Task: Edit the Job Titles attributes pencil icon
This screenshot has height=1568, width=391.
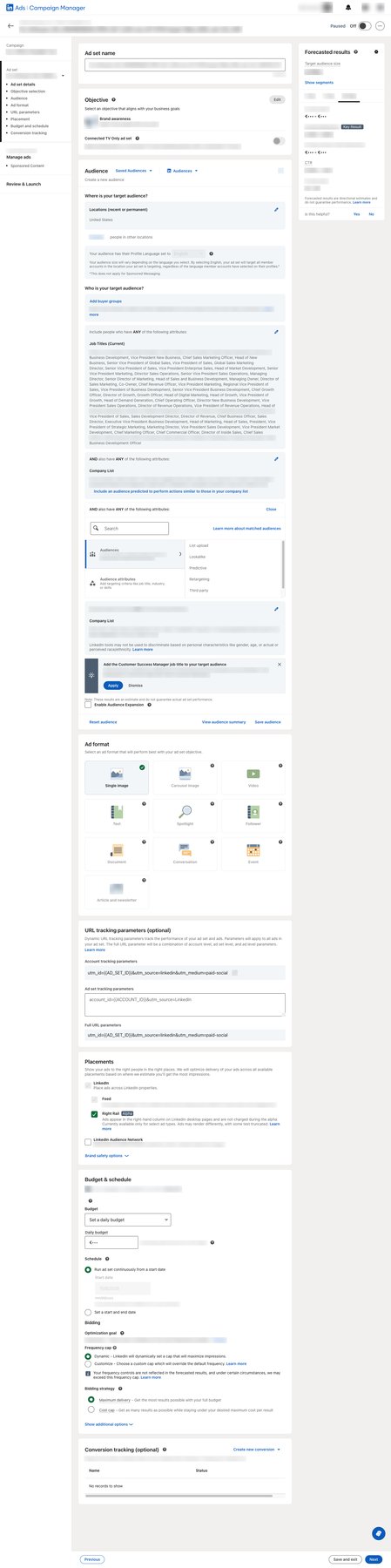Action: (277, 332)
